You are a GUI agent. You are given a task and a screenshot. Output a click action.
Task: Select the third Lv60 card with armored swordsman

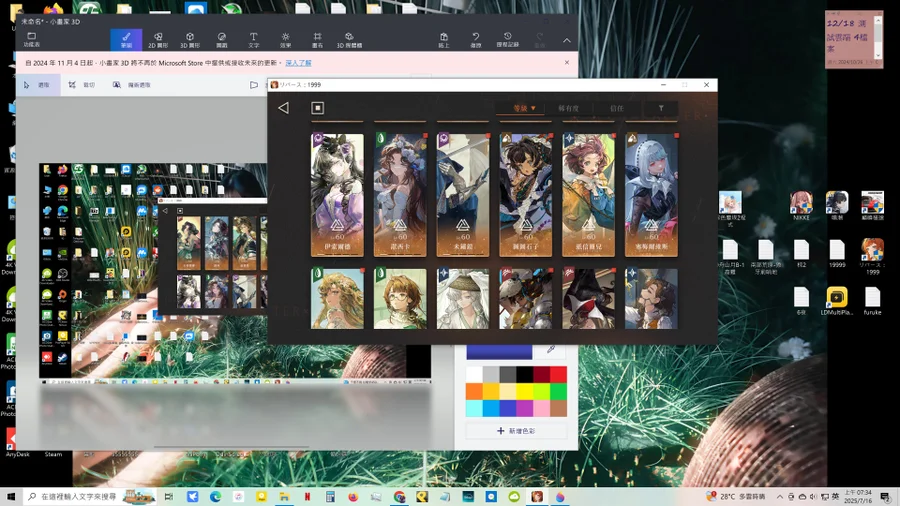point(463,195)
